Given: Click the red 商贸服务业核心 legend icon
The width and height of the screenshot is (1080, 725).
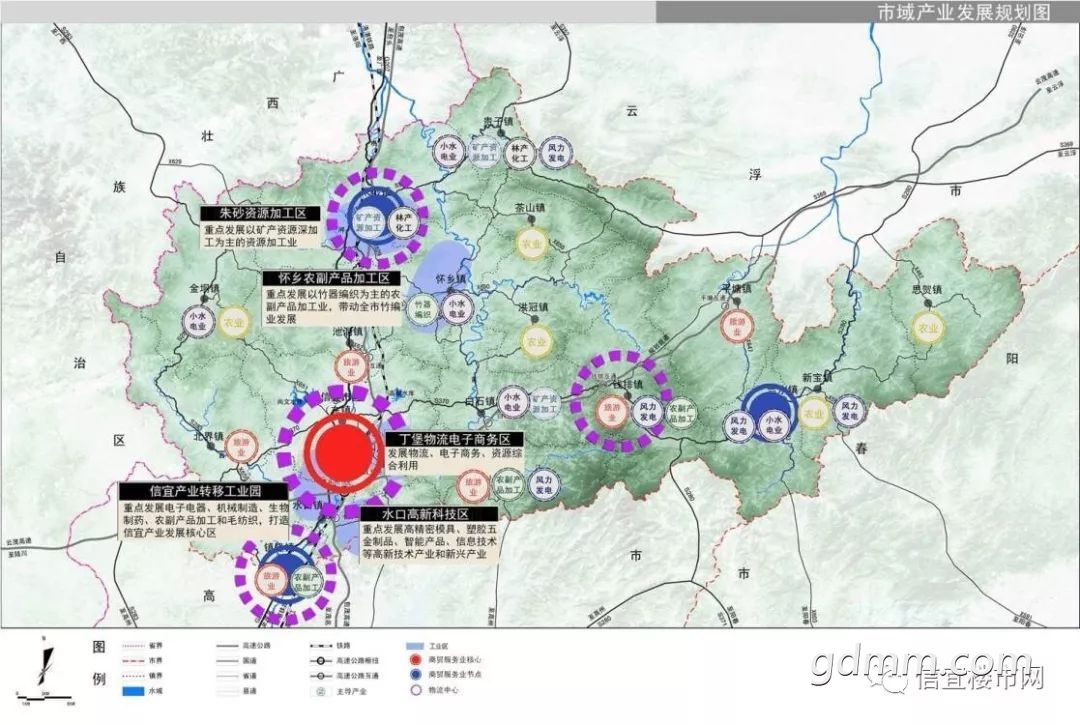Looking at the screenshot, I should pyautogui.click(x=415, y=660).
